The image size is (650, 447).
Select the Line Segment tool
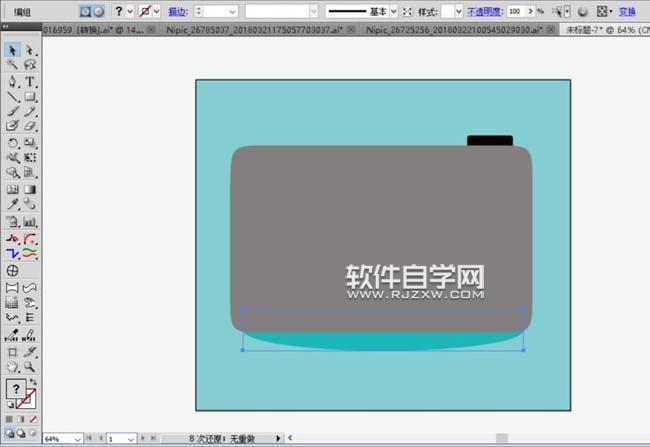tap(12, 97)
